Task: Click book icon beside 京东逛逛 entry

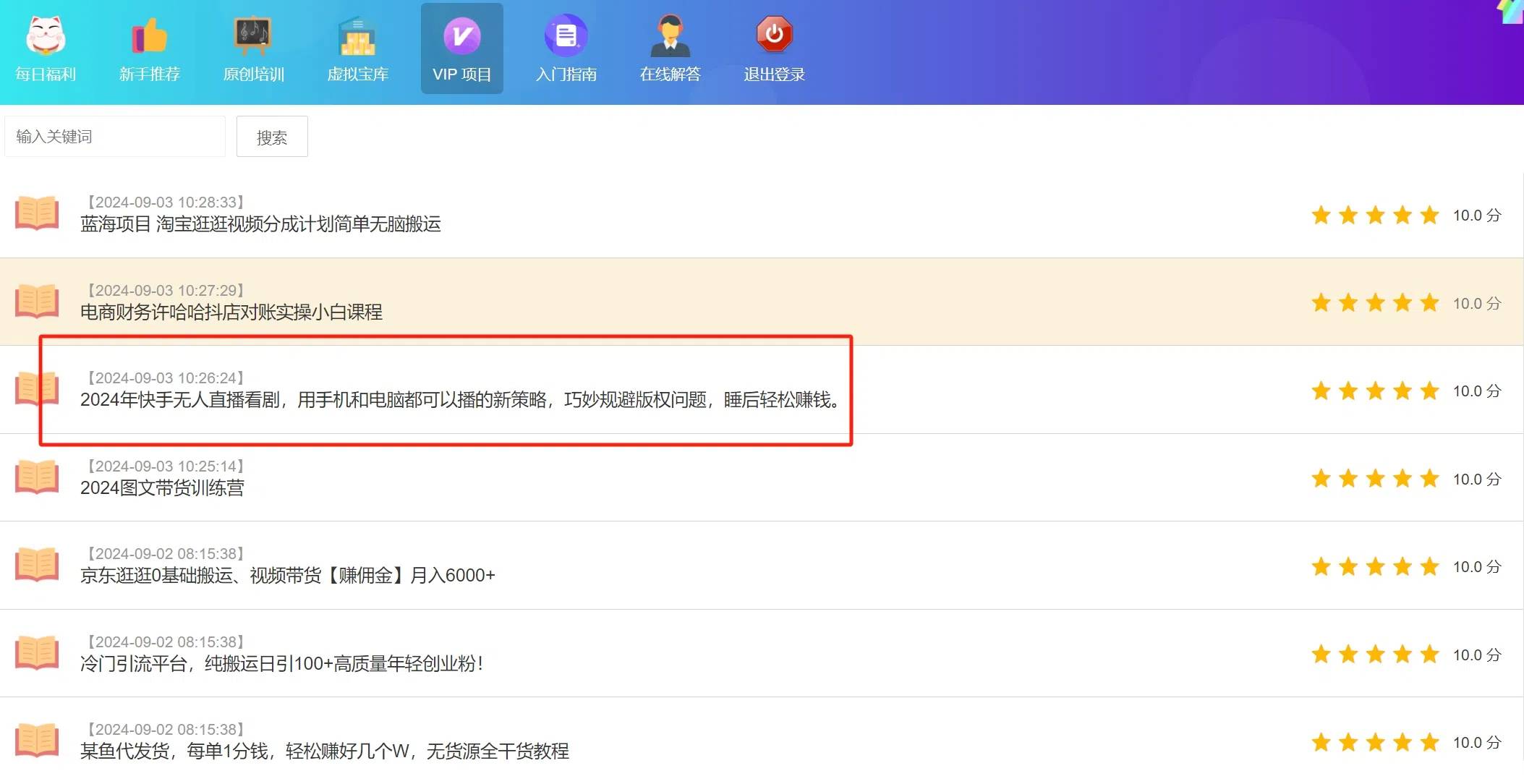Action: coord(37,565)
